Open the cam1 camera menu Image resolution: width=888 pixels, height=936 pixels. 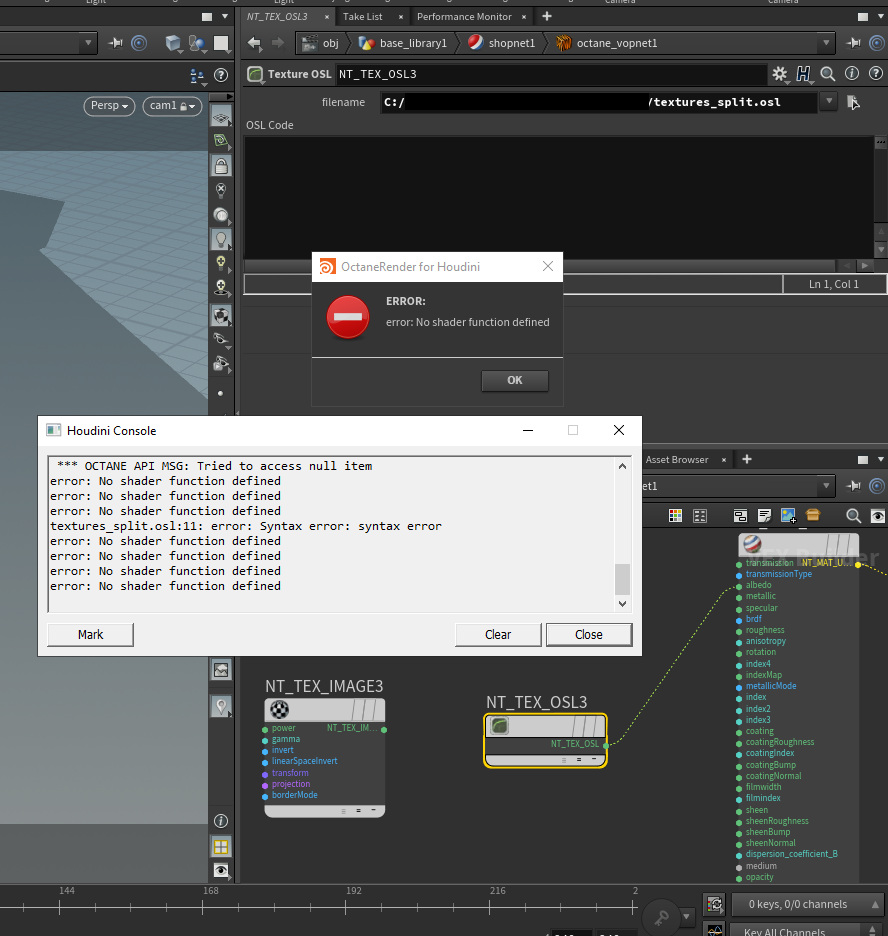(x=172, y=106)
